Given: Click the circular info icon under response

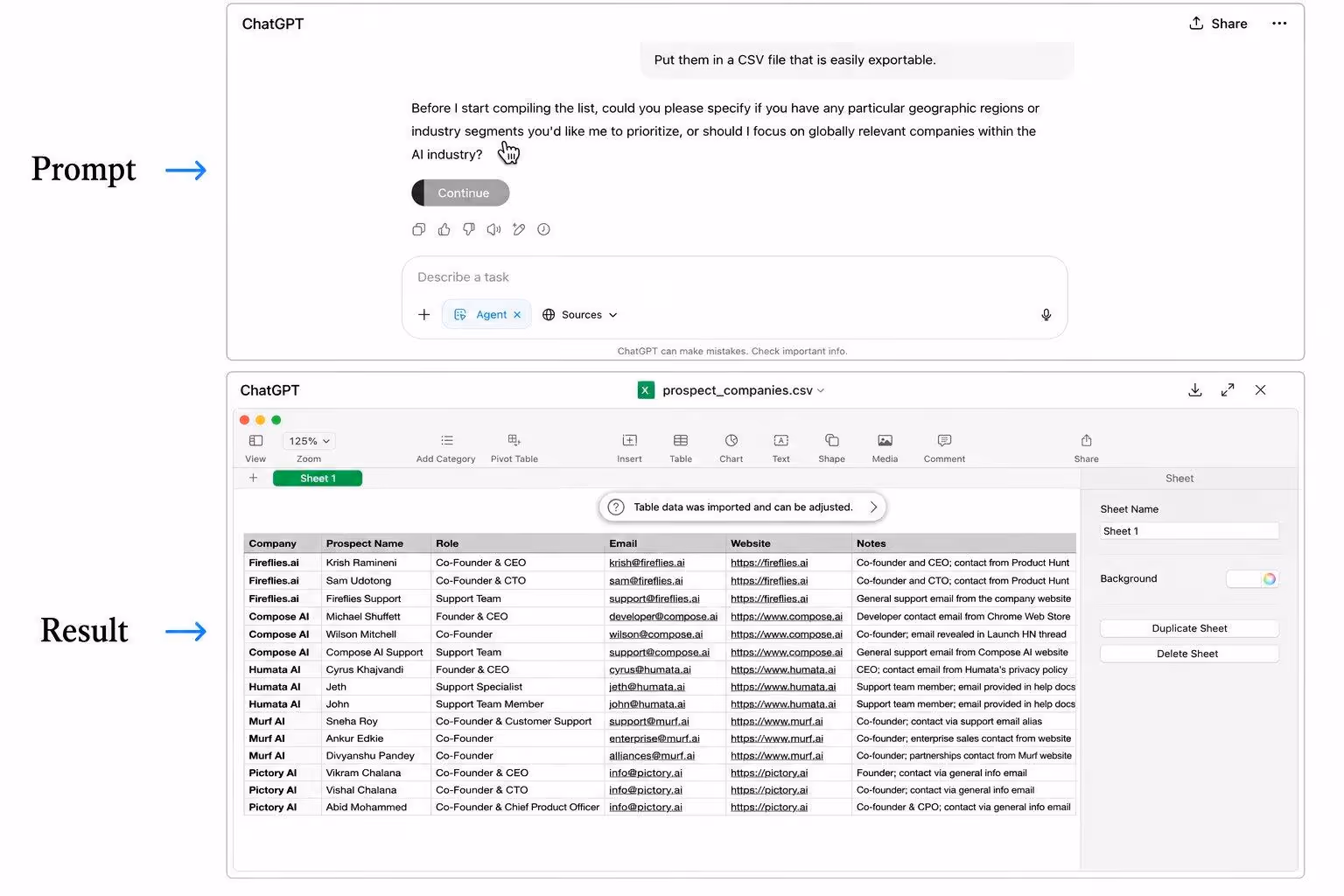Looking at the screenshot, I should coord(543,229).
